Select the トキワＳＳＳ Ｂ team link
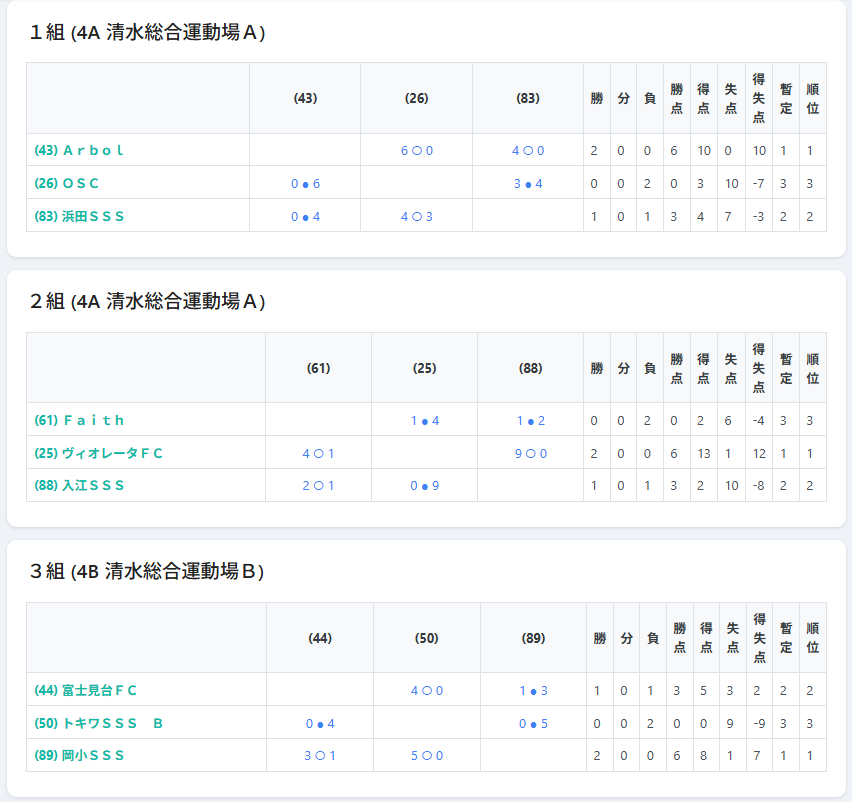Screen dimensions: 852x802 (98, 723)
